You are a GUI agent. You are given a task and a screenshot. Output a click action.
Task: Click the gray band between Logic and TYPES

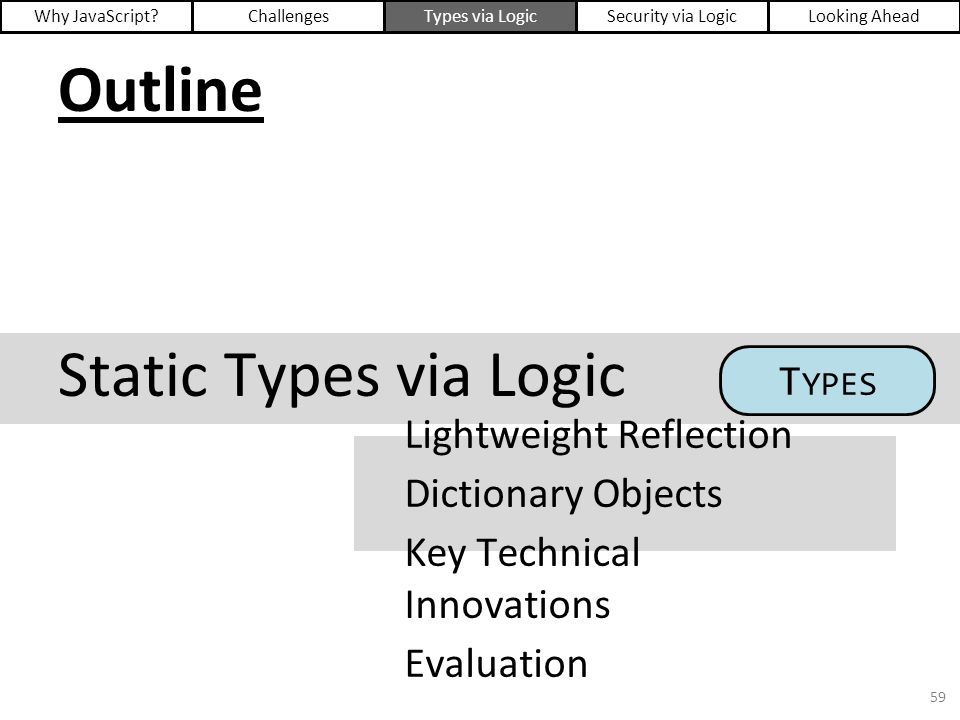tap(673, 378)
